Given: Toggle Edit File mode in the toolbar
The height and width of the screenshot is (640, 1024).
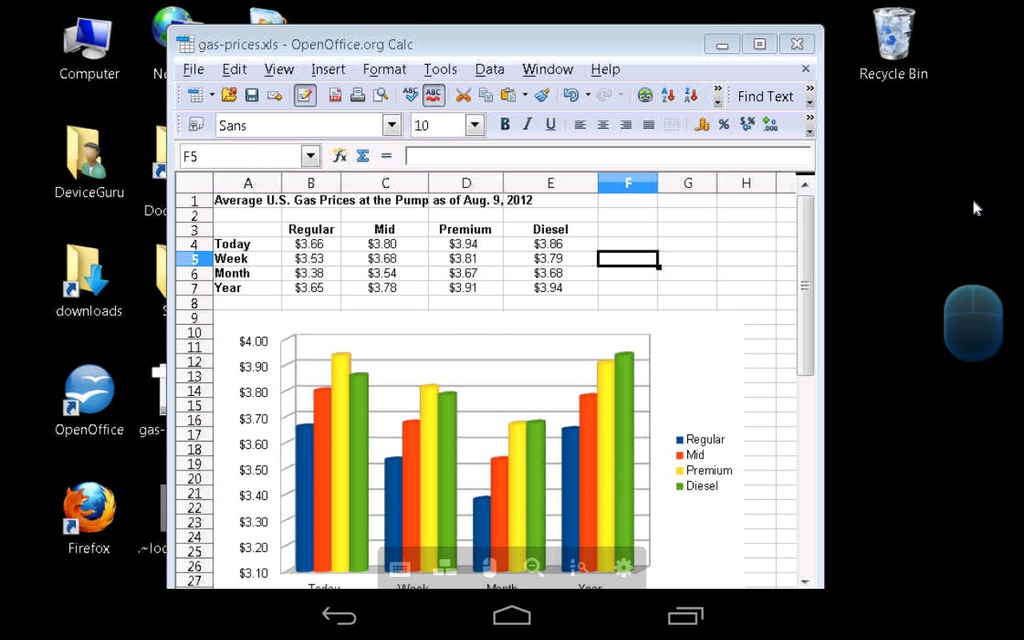Looking at the screenshot, I should [305, 95].
